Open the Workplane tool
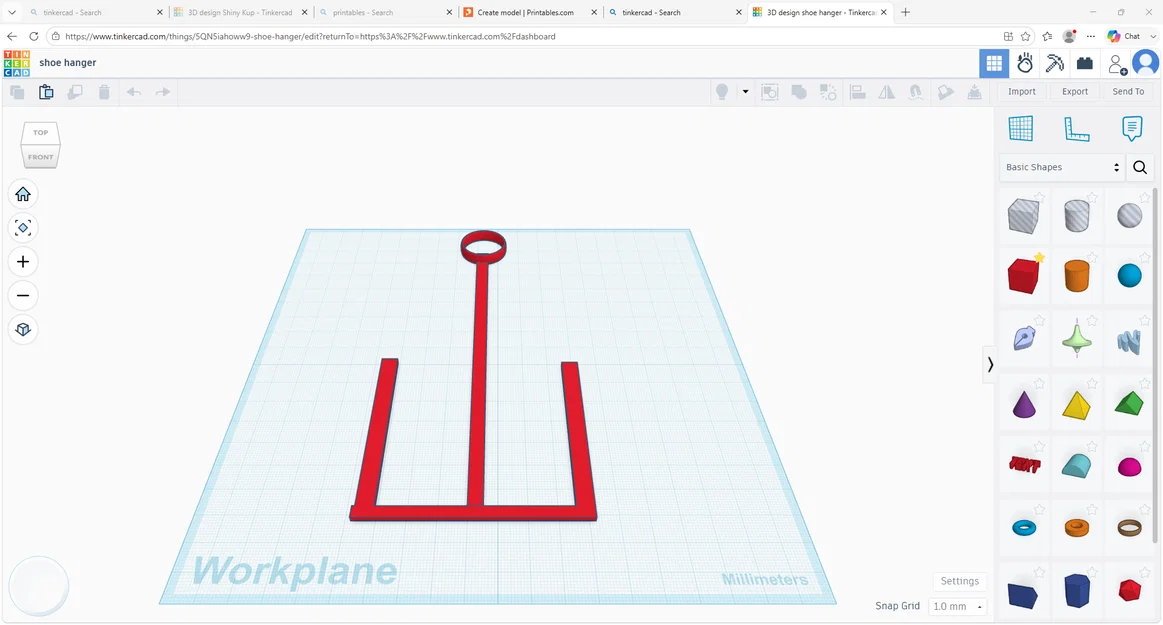1163x625 pixels. point(1021,129)
